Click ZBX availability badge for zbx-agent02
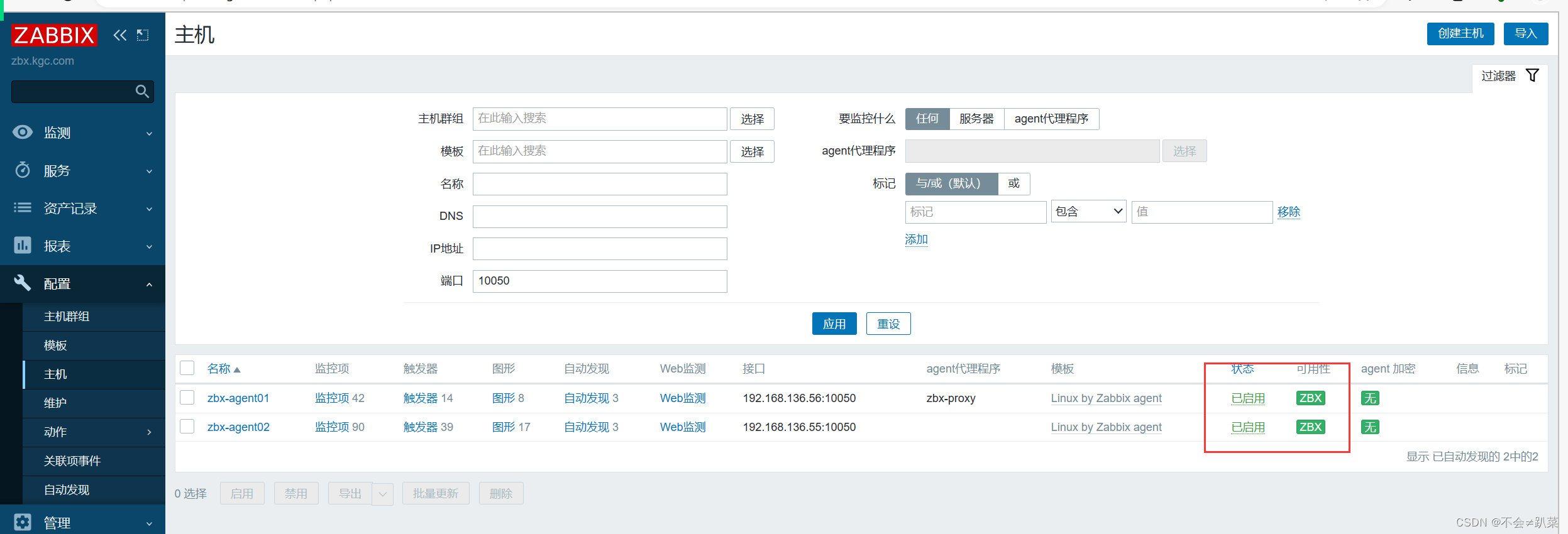 click(x=1311, y=427)
